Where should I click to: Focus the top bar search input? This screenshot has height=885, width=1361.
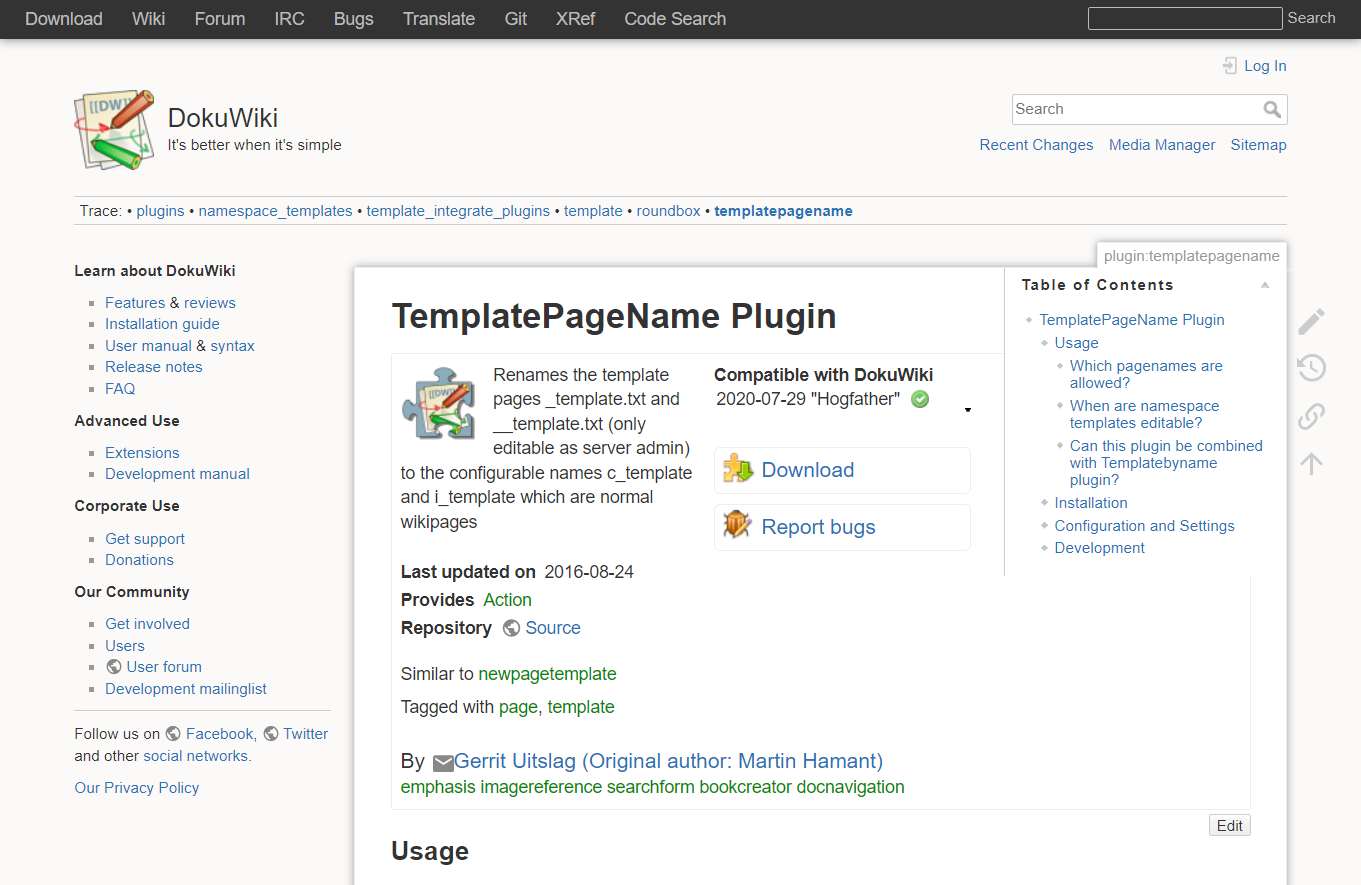pyautogui.click(x=1184, y=18)
